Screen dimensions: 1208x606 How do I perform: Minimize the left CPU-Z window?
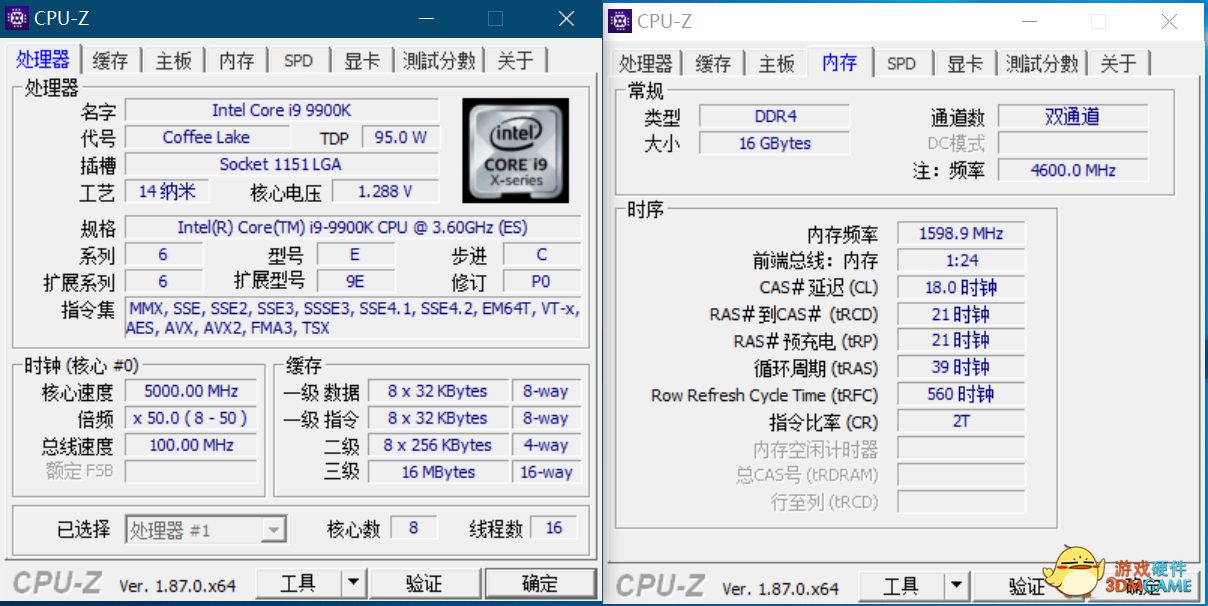point(426,18)
